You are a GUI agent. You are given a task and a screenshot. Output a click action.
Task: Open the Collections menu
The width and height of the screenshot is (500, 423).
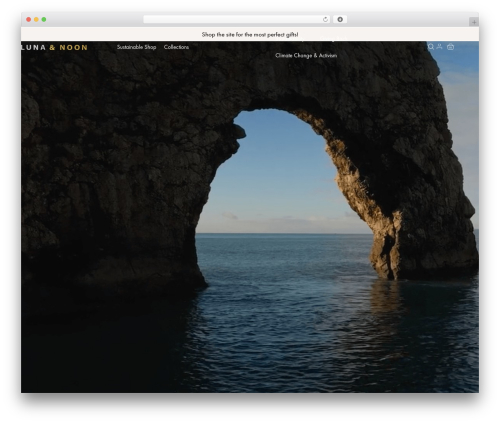(176, 47)
